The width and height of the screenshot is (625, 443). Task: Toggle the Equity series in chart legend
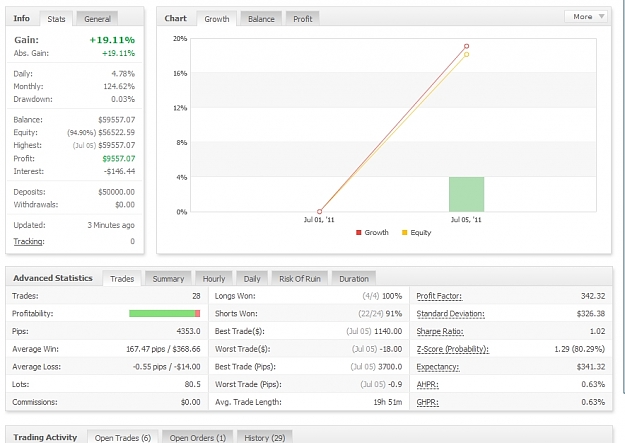(417, 232)
